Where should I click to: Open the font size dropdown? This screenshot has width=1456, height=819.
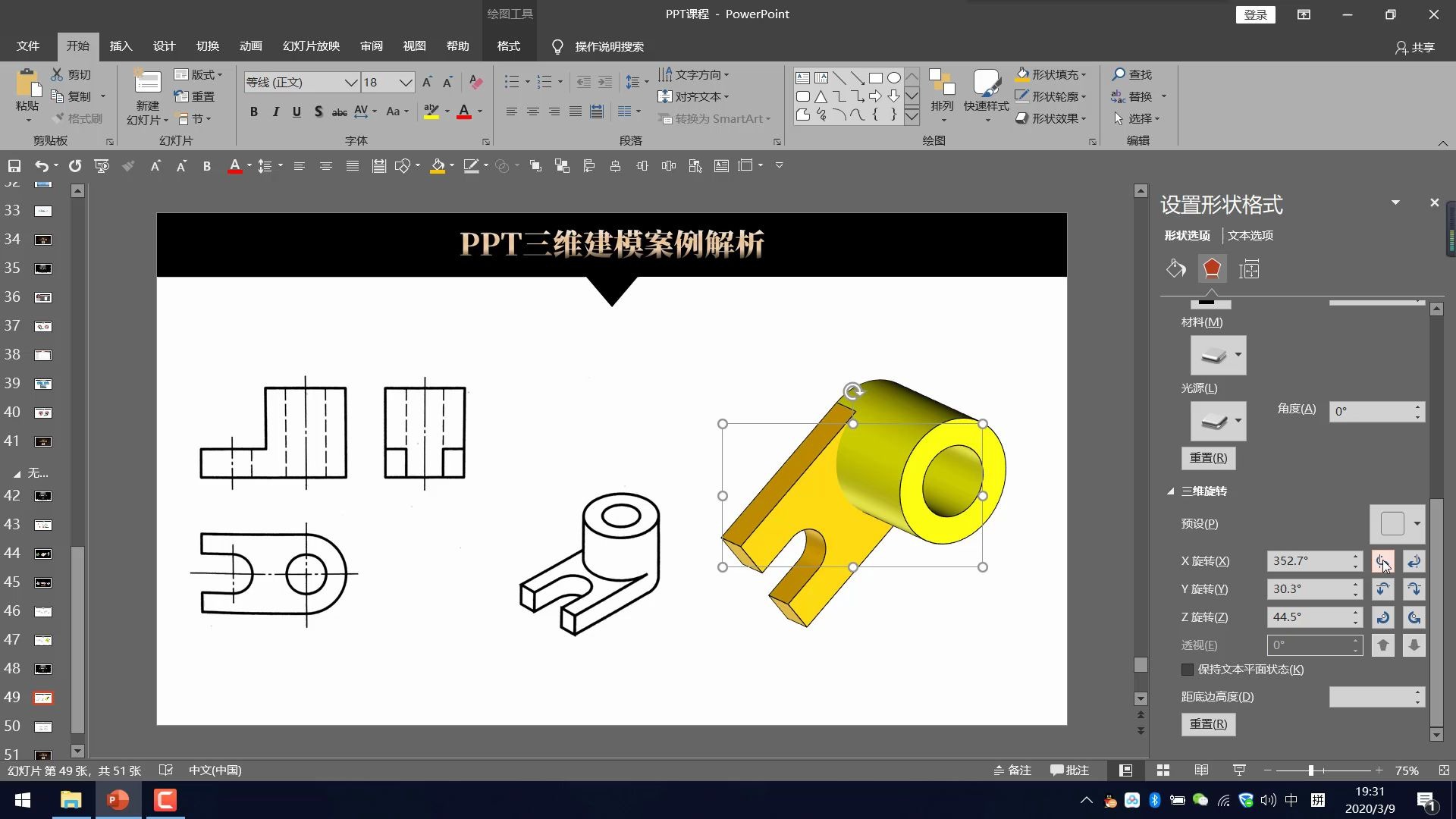tap(407, 82)
